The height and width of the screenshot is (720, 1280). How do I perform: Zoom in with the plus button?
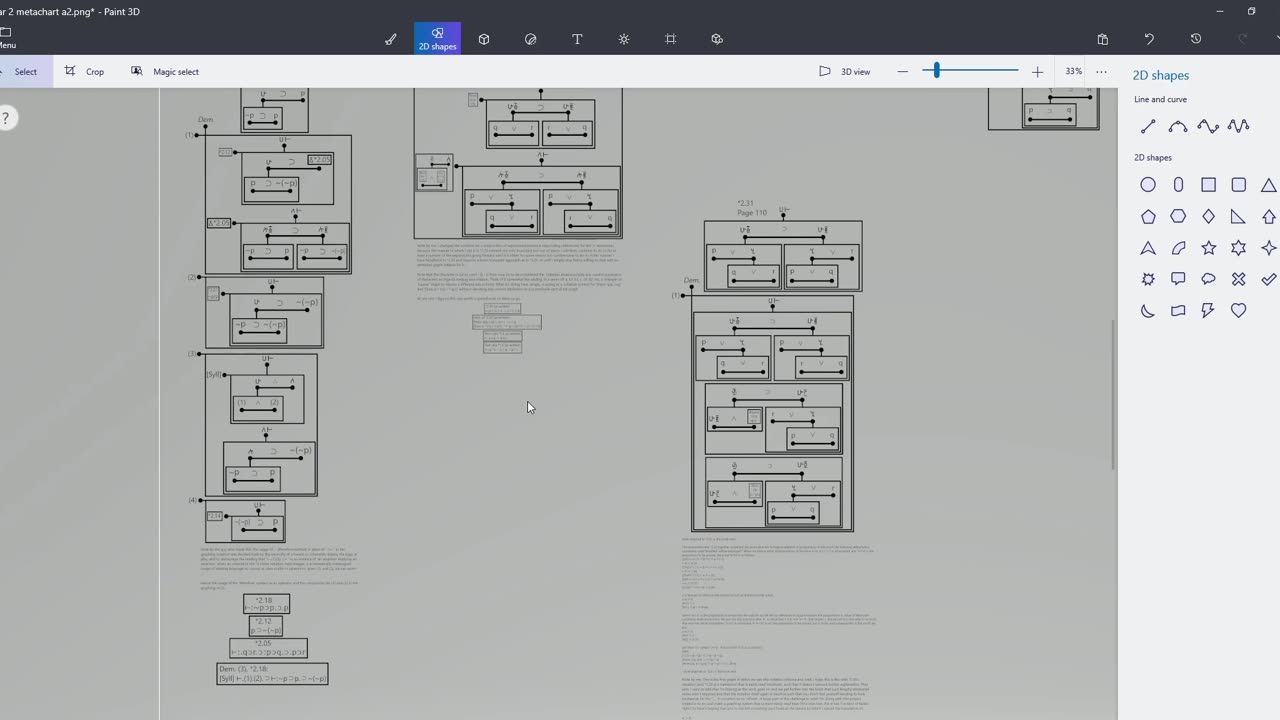click(x=1037, y=72)
